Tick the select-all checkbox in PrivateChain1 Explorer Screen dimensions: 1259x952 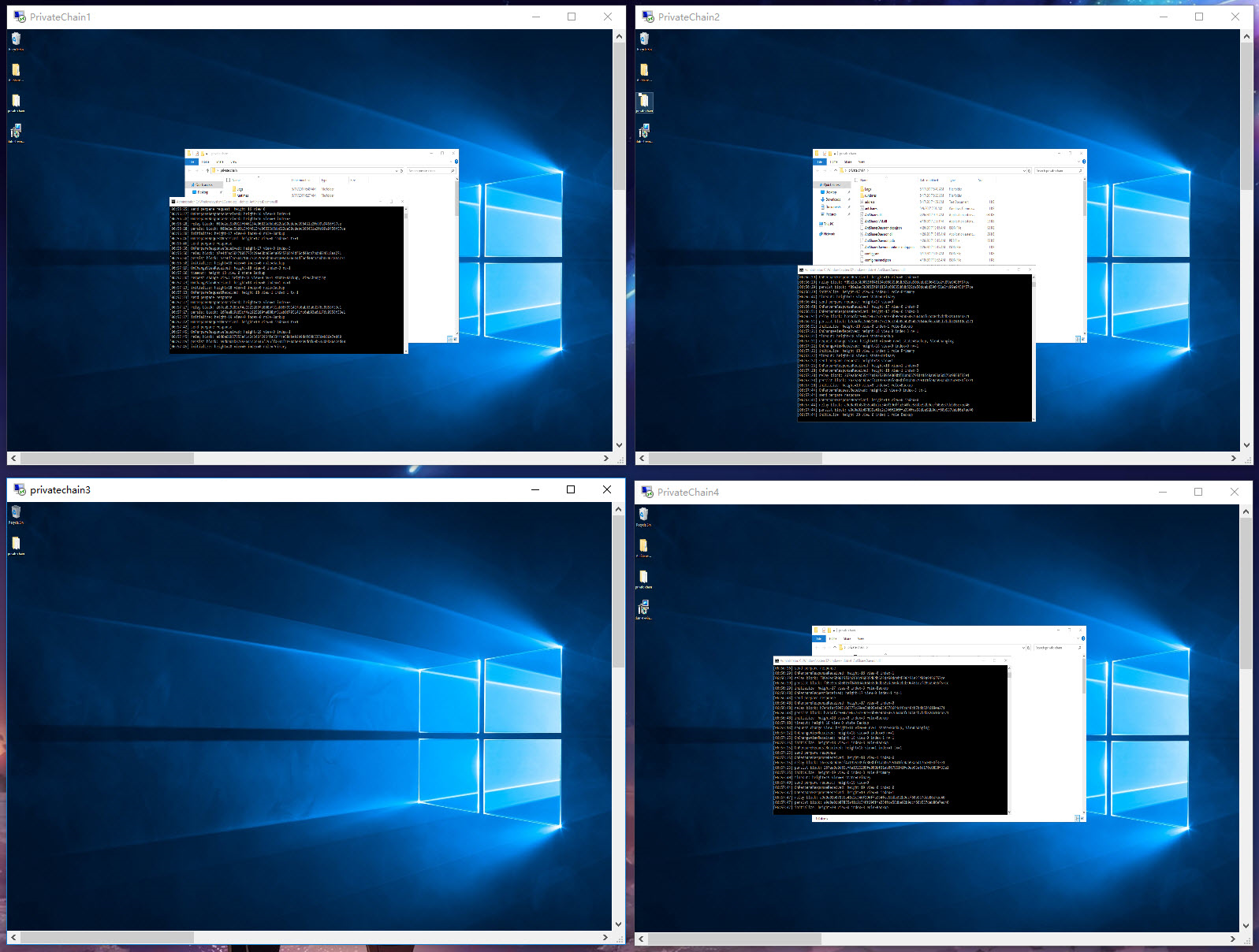228,180
